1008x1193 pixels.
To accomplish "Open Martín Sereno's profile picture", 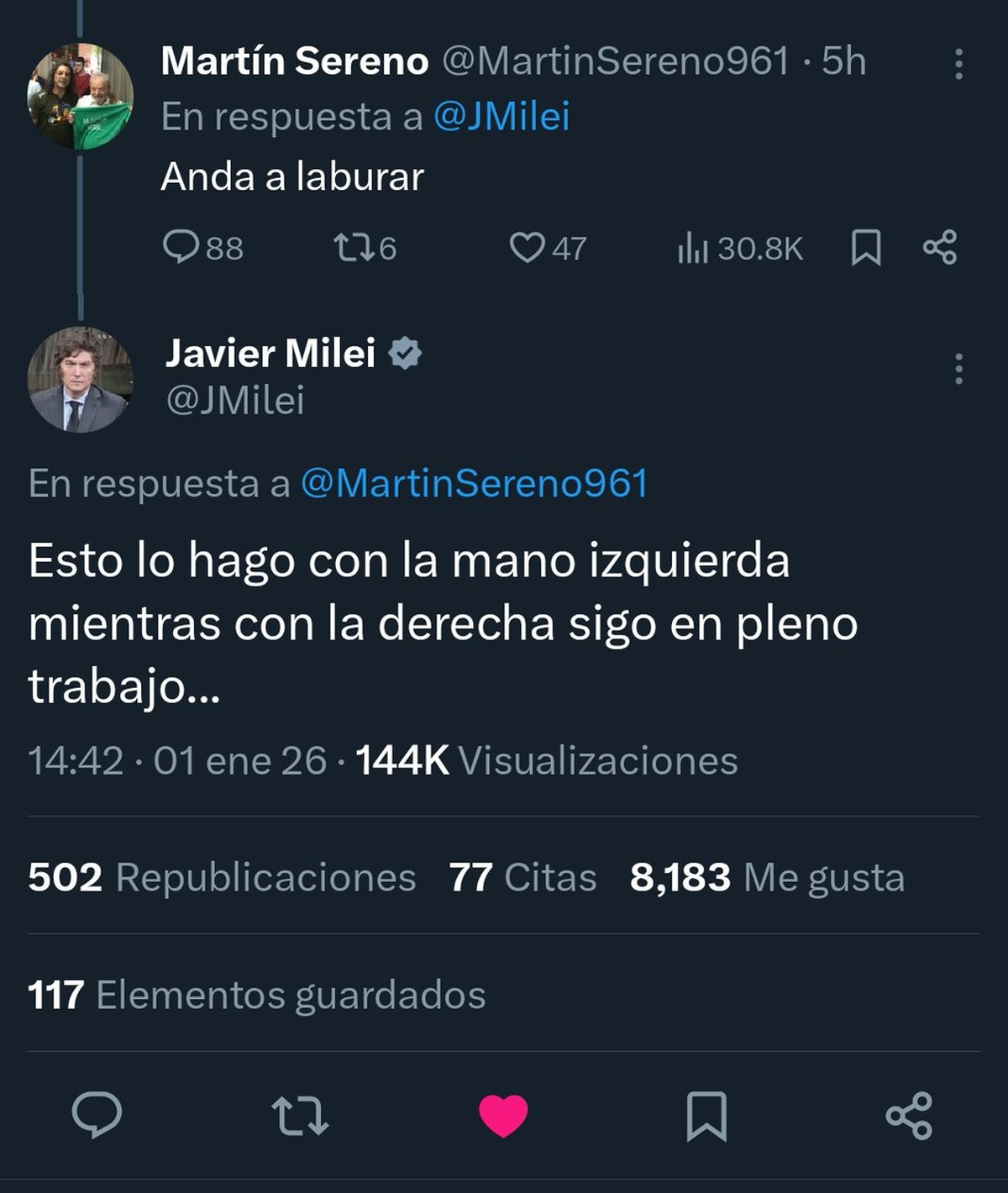I will click(81, 97).
